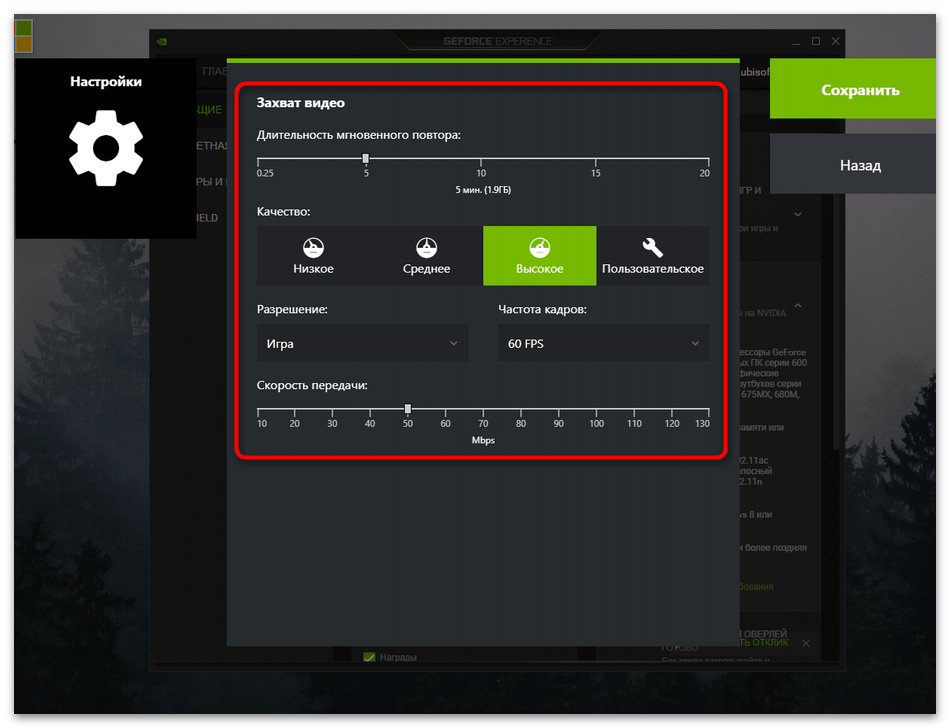Click the Высокое quality gauge icon
The width and height of the screenshot is (950, 728).
pyautogui.click(x=539, y=246)
